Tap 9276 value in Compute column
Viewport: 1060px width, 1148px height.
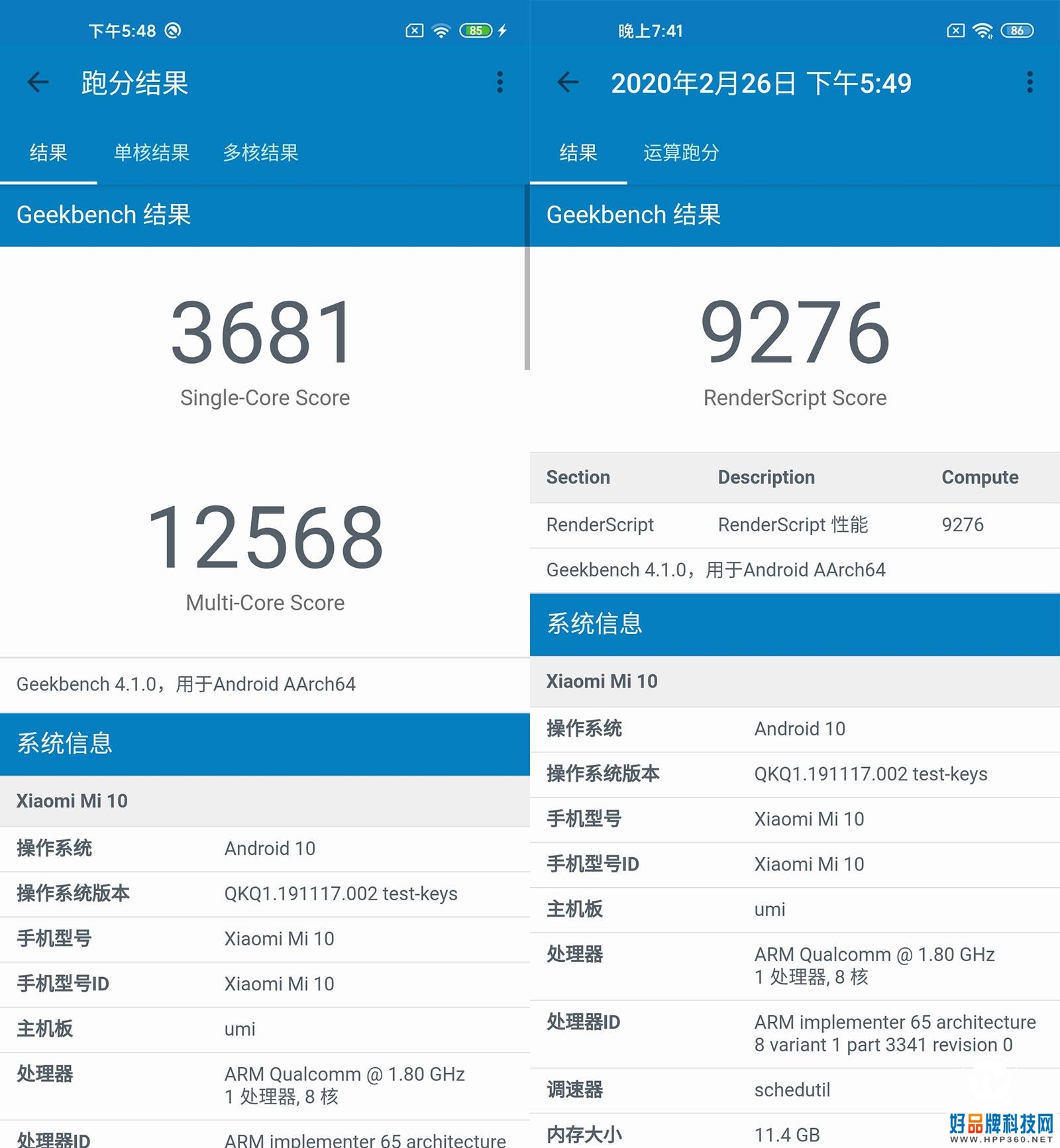point(963,525)
